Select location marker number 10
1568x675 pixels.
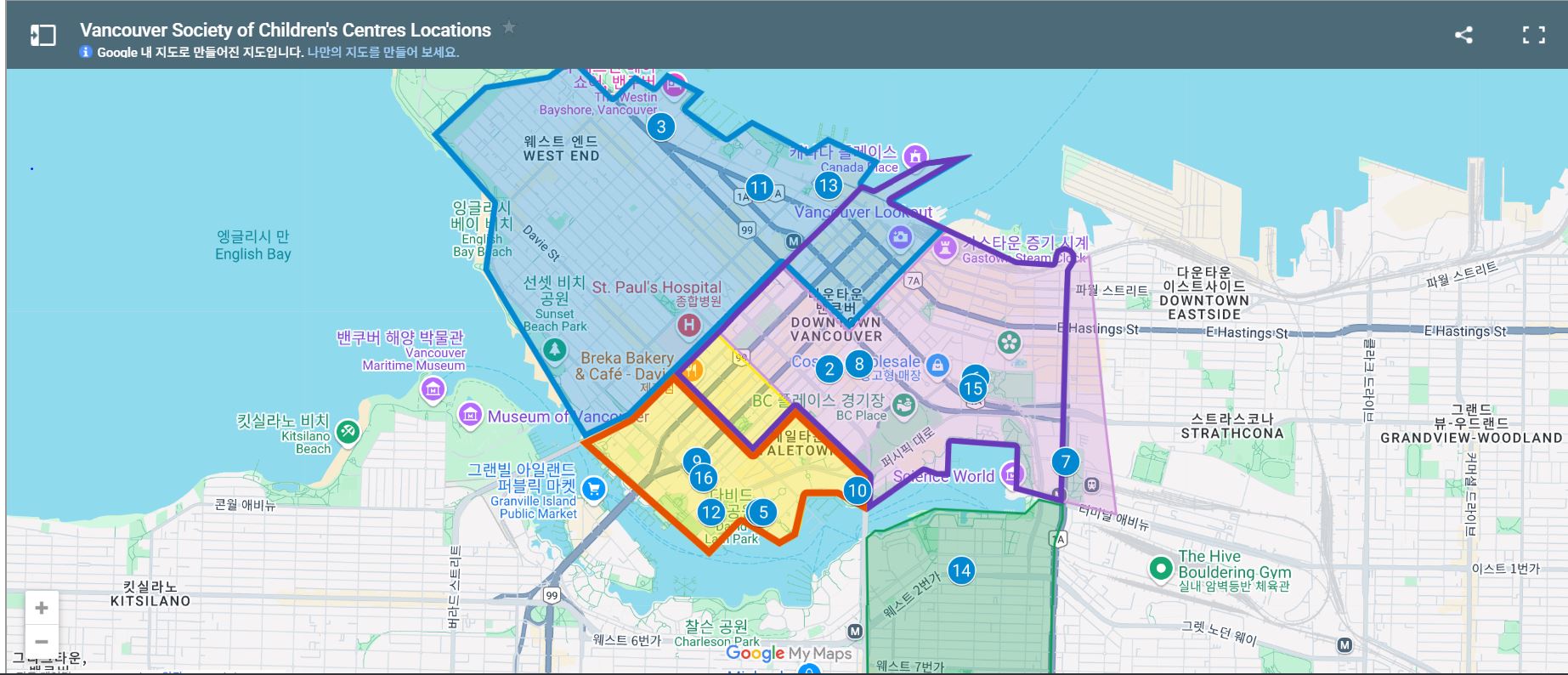tap(858, 490)
